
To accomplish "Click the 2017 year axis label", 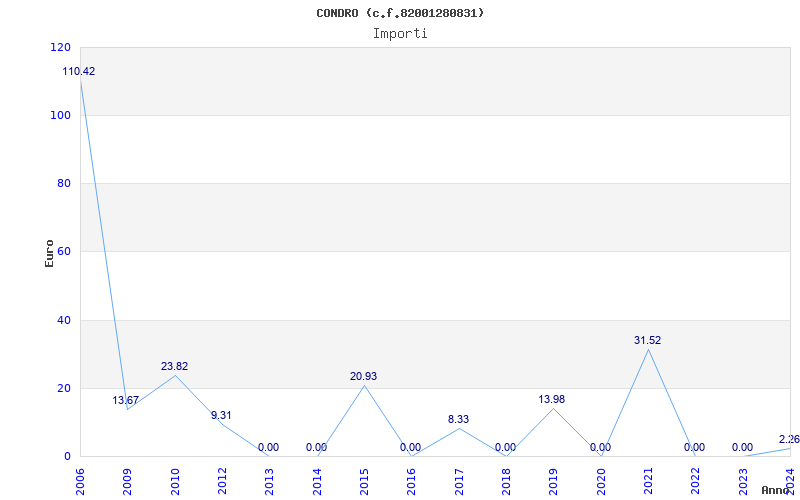I will (x=459, y=482).
